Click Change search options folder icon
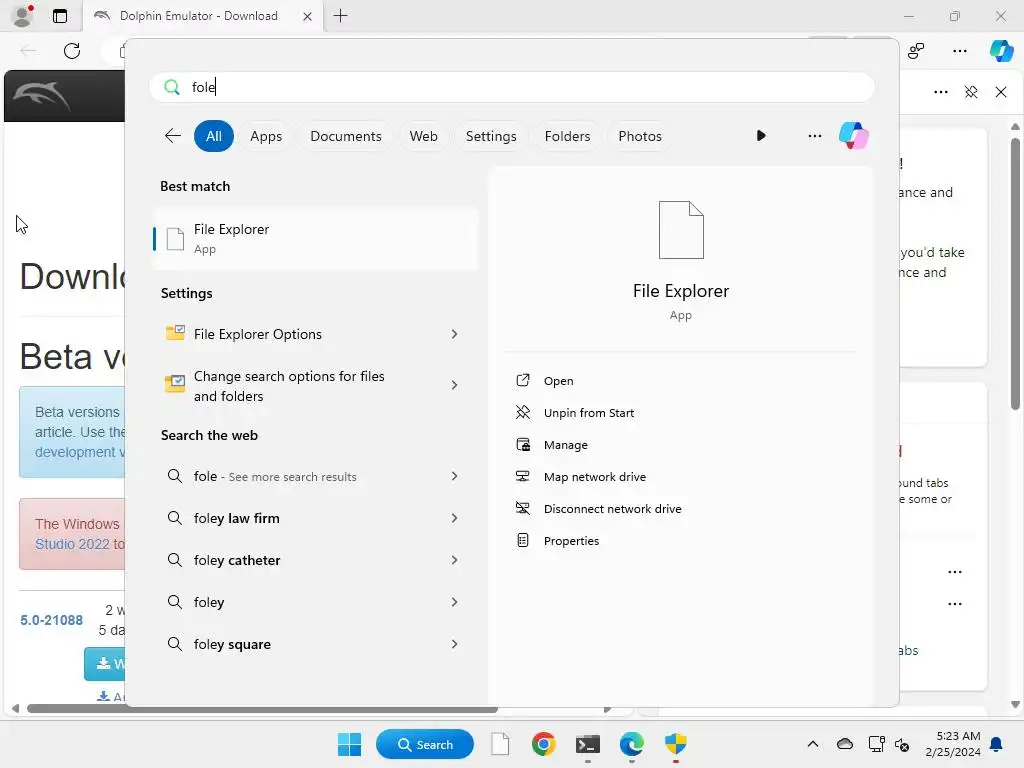The image size is (1024, 768). [175, 384]
